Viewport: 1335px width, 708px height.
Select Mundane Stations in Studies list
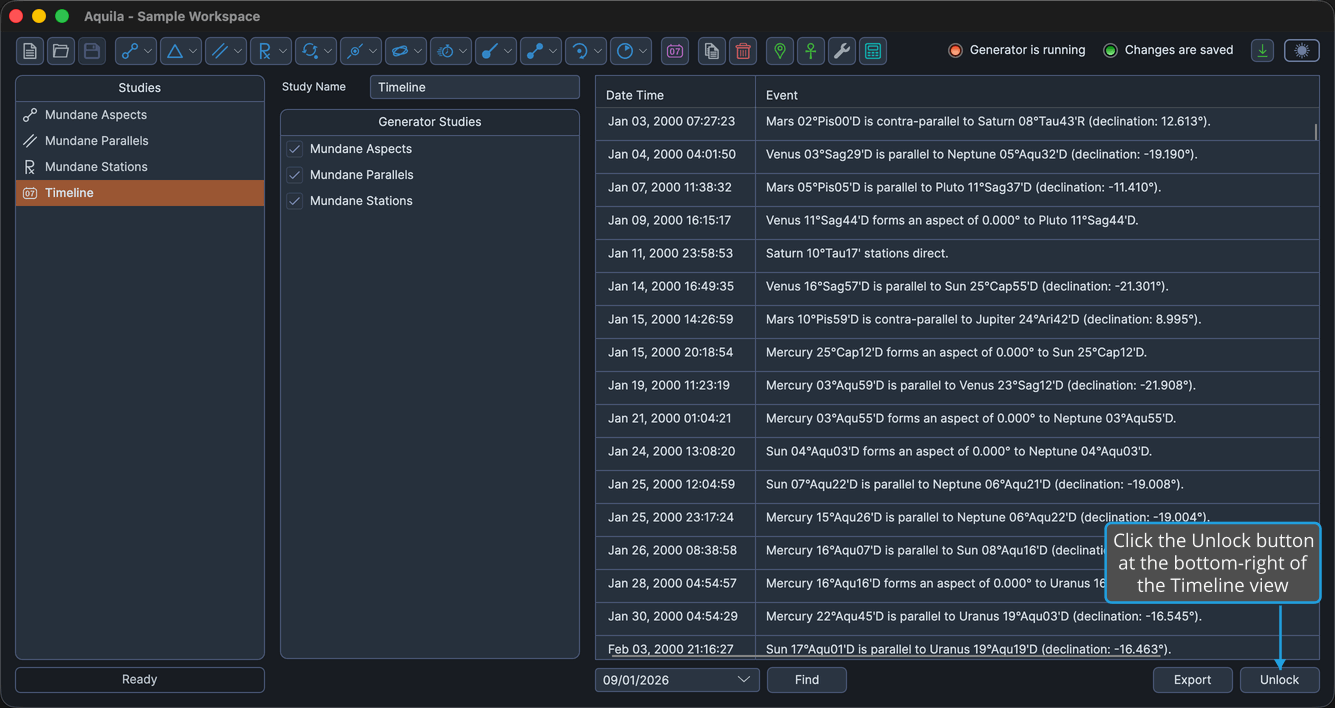click(x=140, y=167)
